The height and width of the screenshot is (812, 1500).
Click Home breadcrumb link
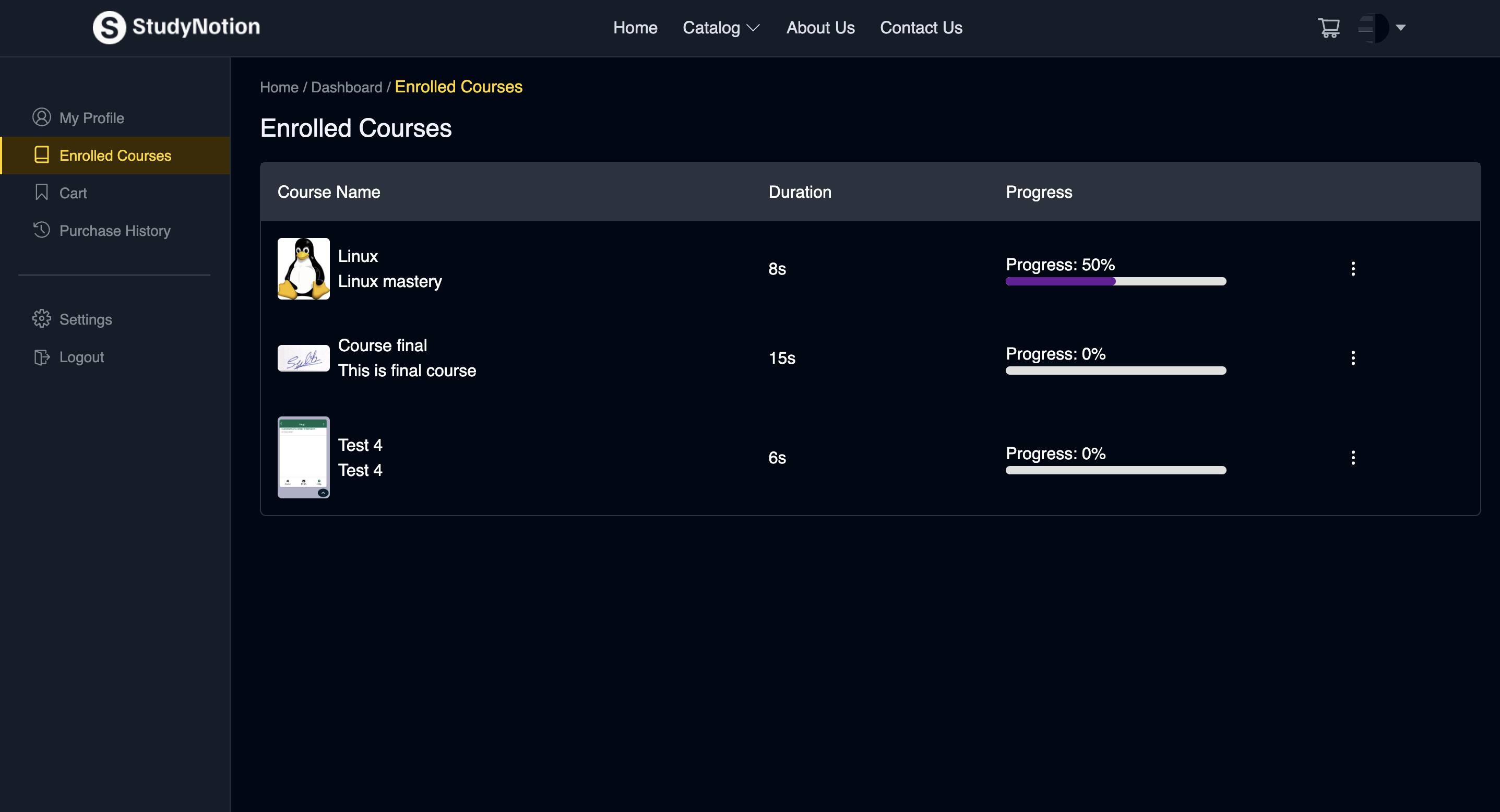click(x=279, y=87)
